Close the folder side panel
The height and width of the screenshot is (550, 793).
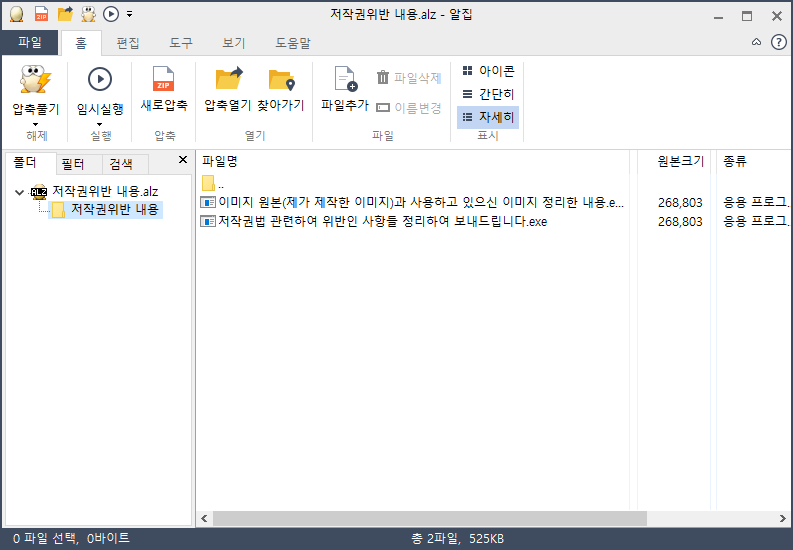click(183, 160)
